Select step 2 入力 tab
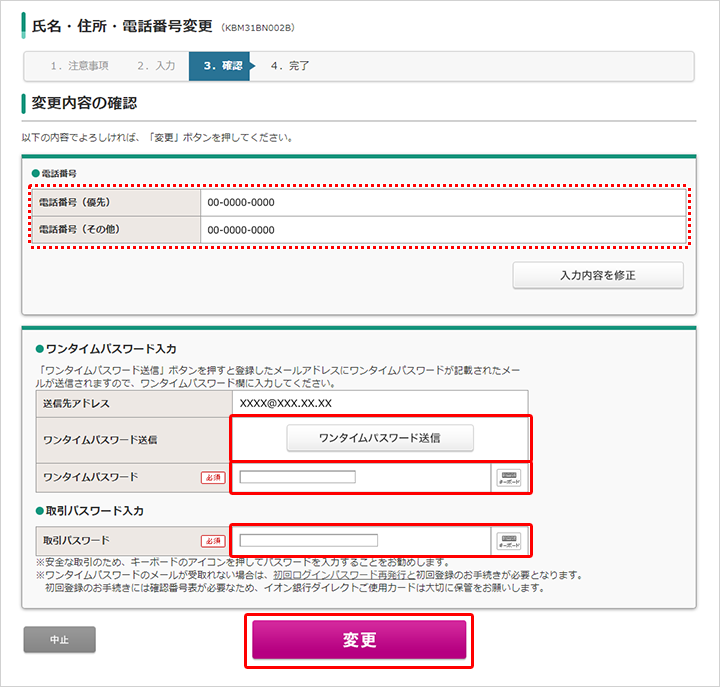The height and width of the screenshot is (687, 720). point(156,66)
